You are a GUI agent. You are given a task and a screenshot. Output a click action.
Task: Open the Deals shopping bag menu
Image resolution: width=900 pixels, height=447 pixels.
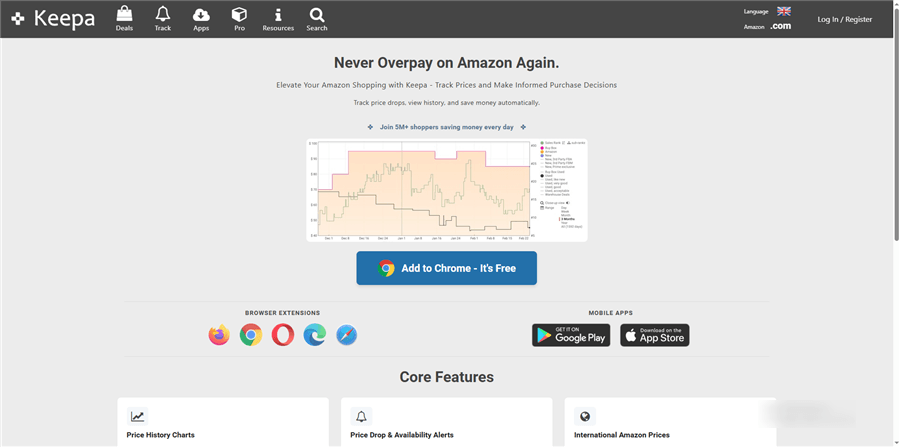coord(124,19)
